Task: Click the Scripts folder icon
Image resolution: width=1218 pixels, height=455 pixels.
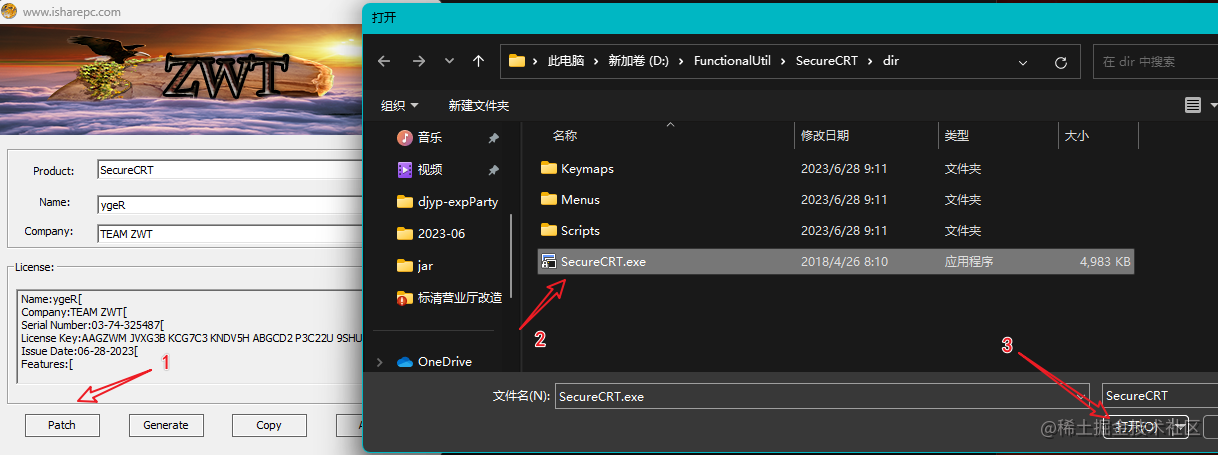Action: pos(548,230)
